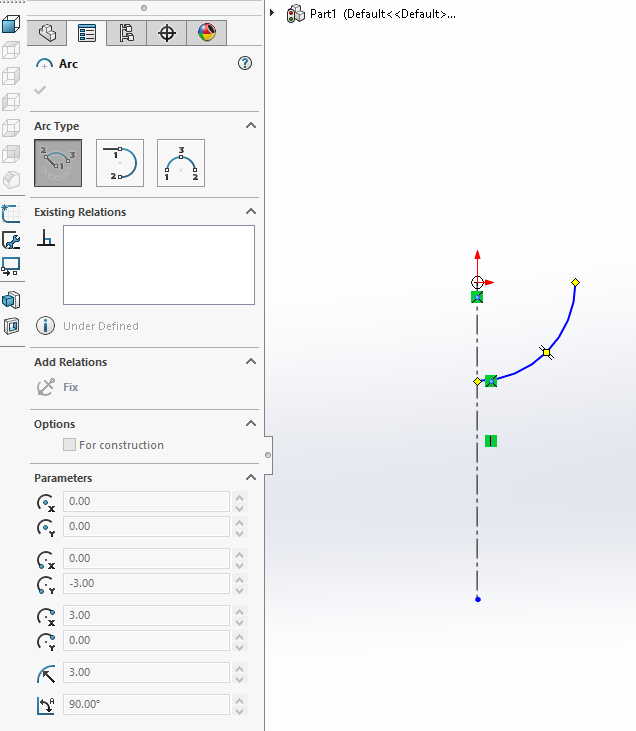Open the Arc help question mark
This screenshot has width=636, height=731.
coord(245,63)
